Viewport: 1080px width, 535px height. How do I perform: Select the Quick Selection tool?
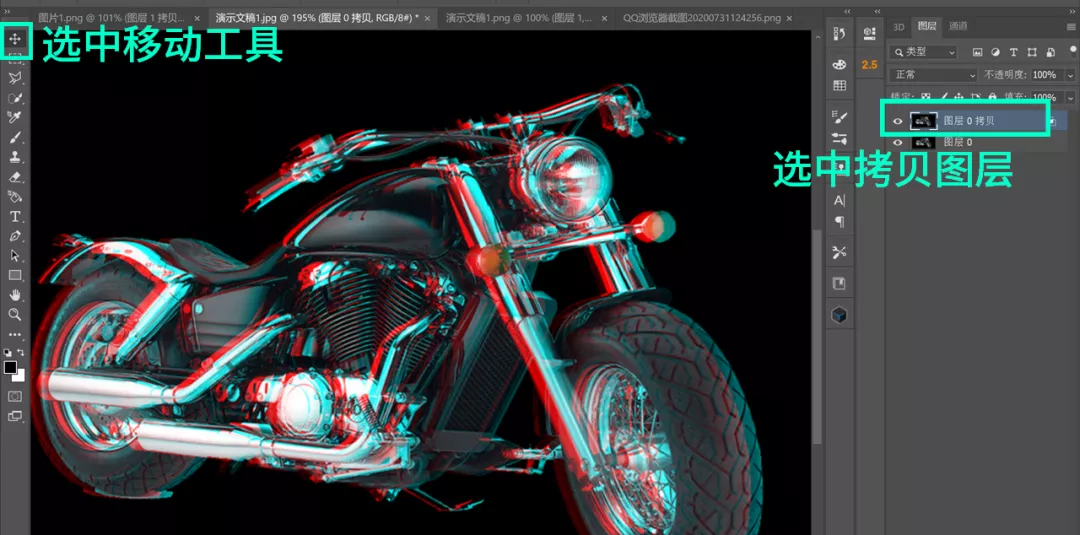point(14,97)
